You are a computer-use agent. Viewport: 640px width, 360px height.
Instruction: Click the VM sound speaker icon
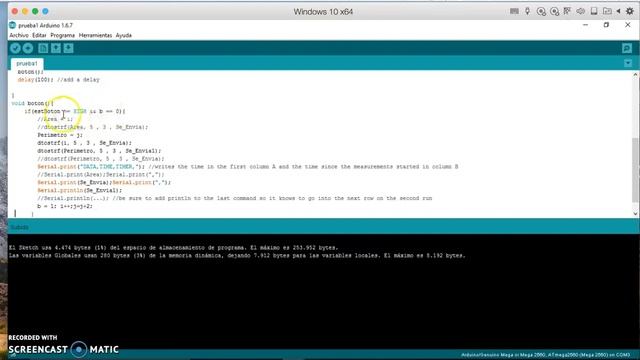pos(580,11)
